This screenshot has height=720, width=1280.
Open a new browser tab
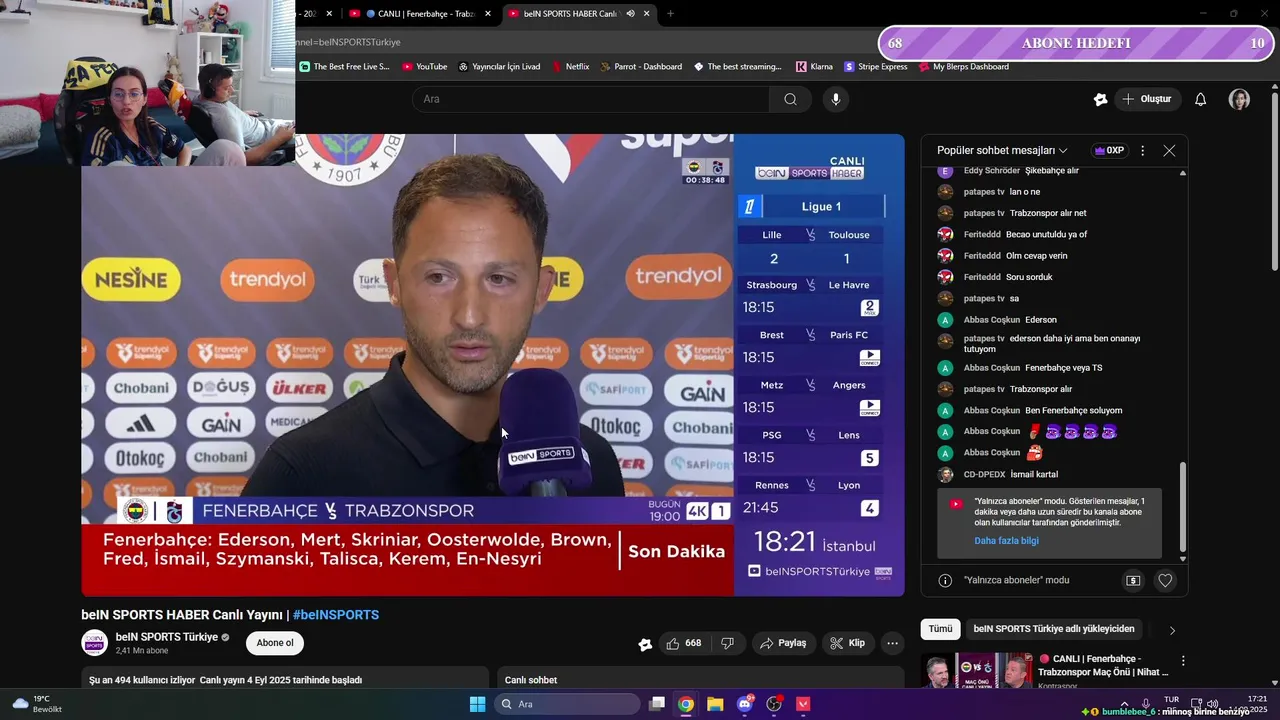coord(670,14)
